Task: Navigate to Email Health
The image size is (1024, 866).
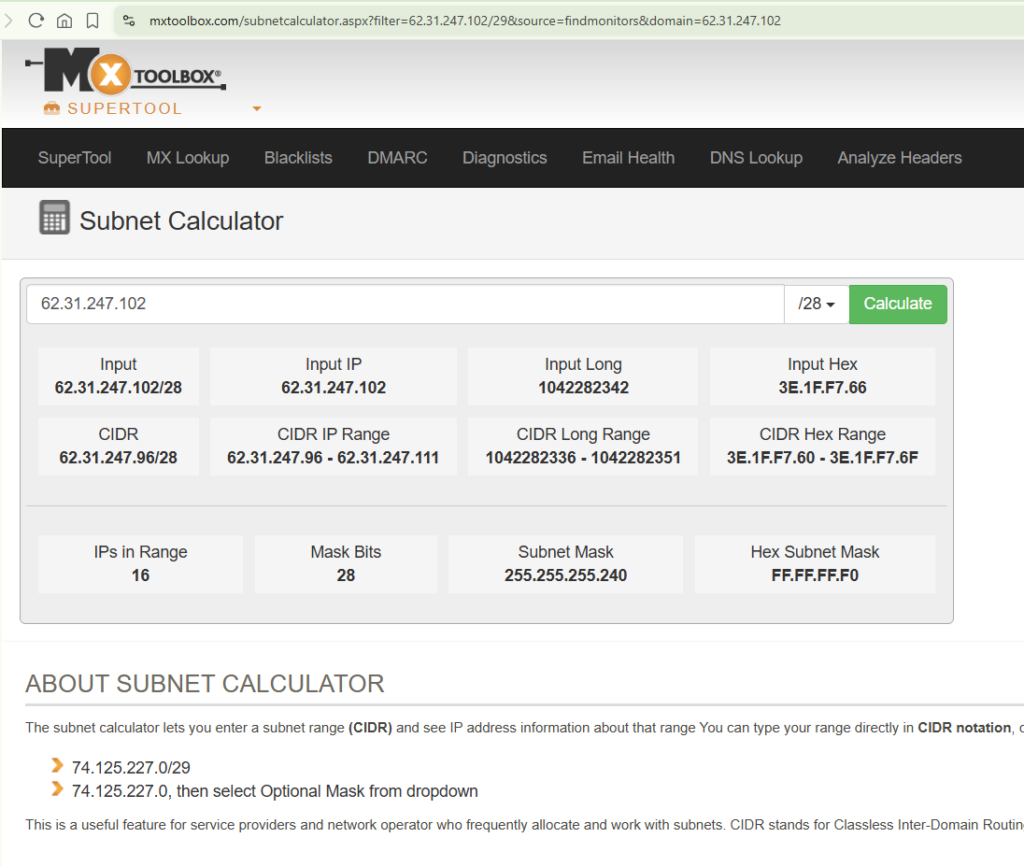Action: tap(628, 158)
